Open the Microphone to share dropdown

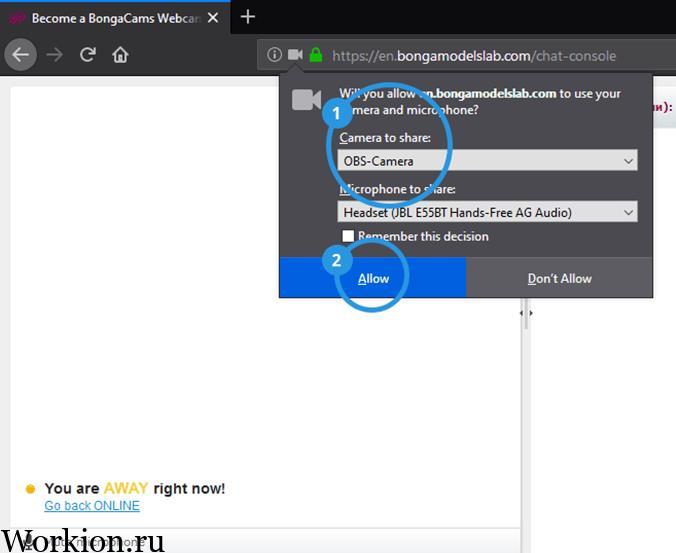(x=487, y=212)
